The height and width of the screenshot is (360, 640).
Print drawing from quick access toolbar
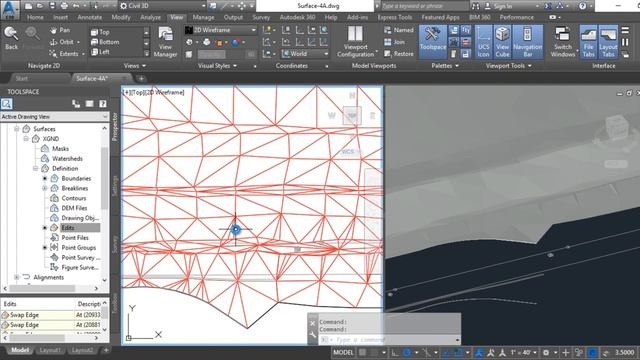(64, 6)
